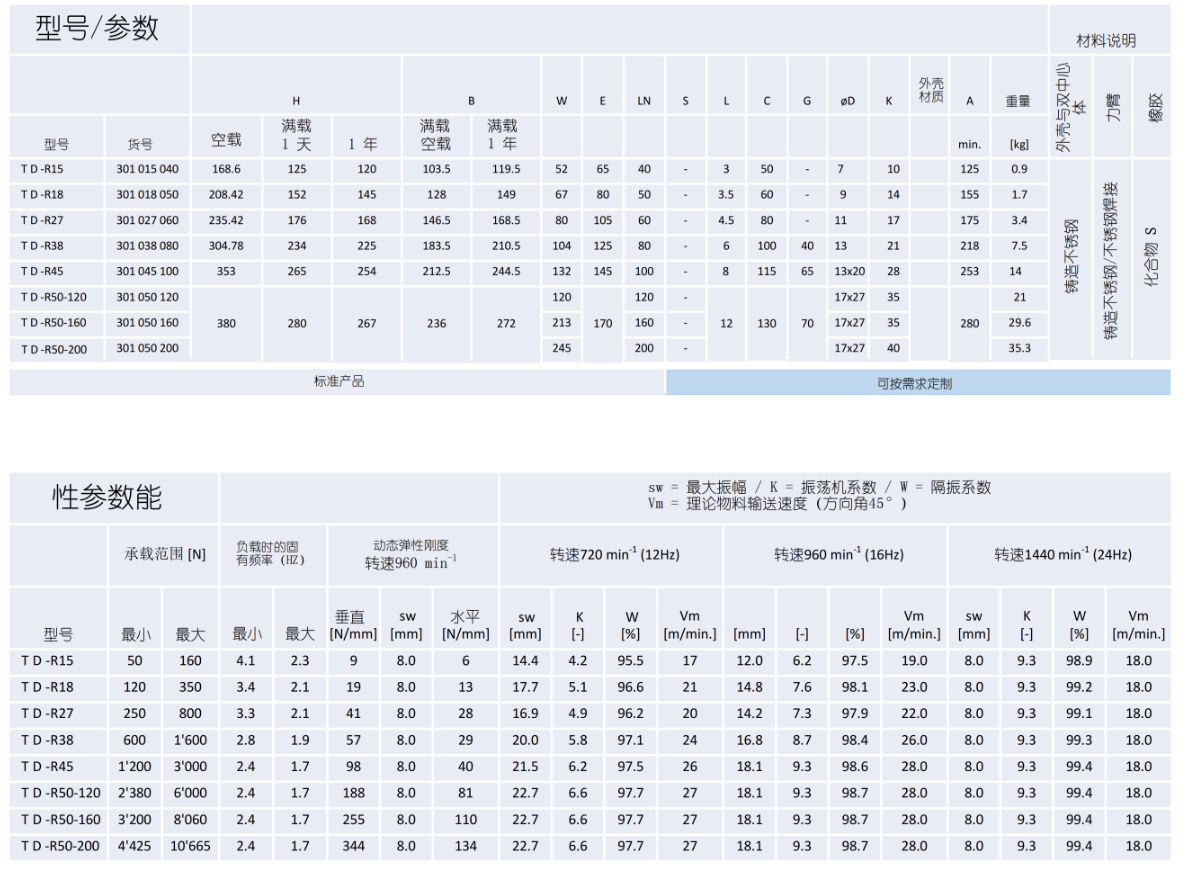Select the 10'665 maximum load cell
The image size is (1184, 872).
coord(190,846)
